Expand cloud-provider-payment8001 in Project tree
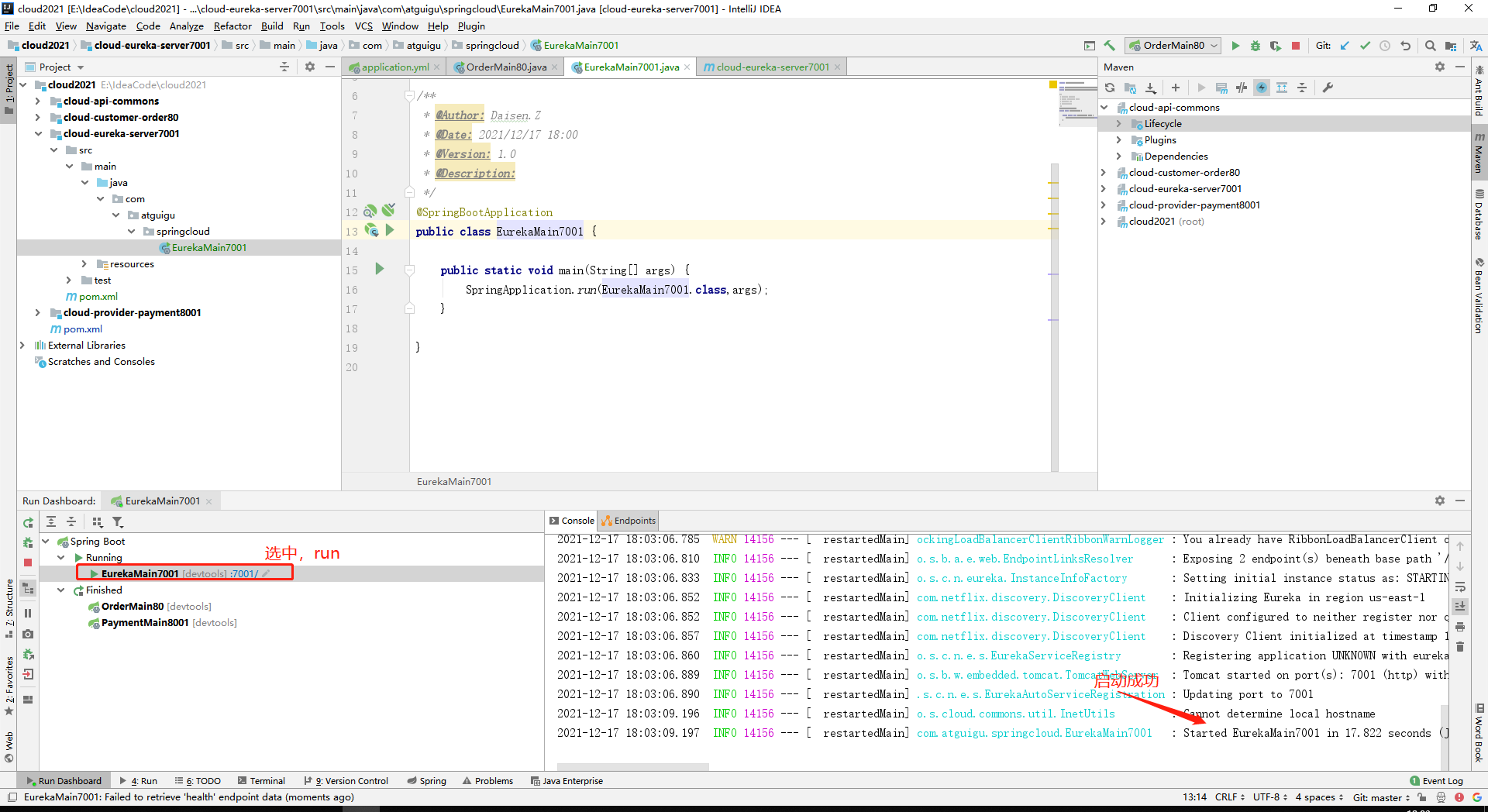The image size is (1488, 812). pos(37,313)
